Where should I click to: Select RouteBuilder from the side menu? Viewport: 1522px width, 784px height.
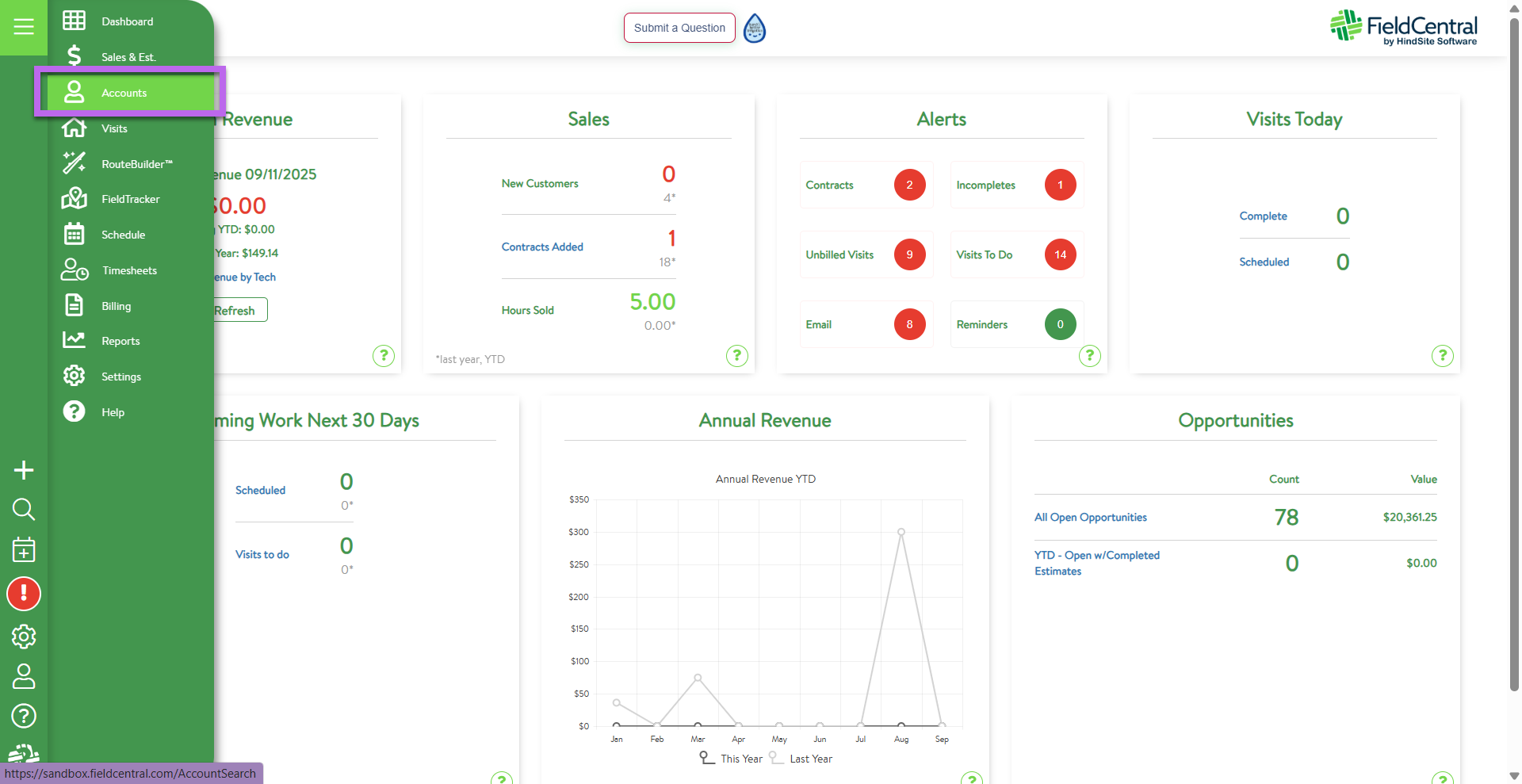tap(136, 164)
